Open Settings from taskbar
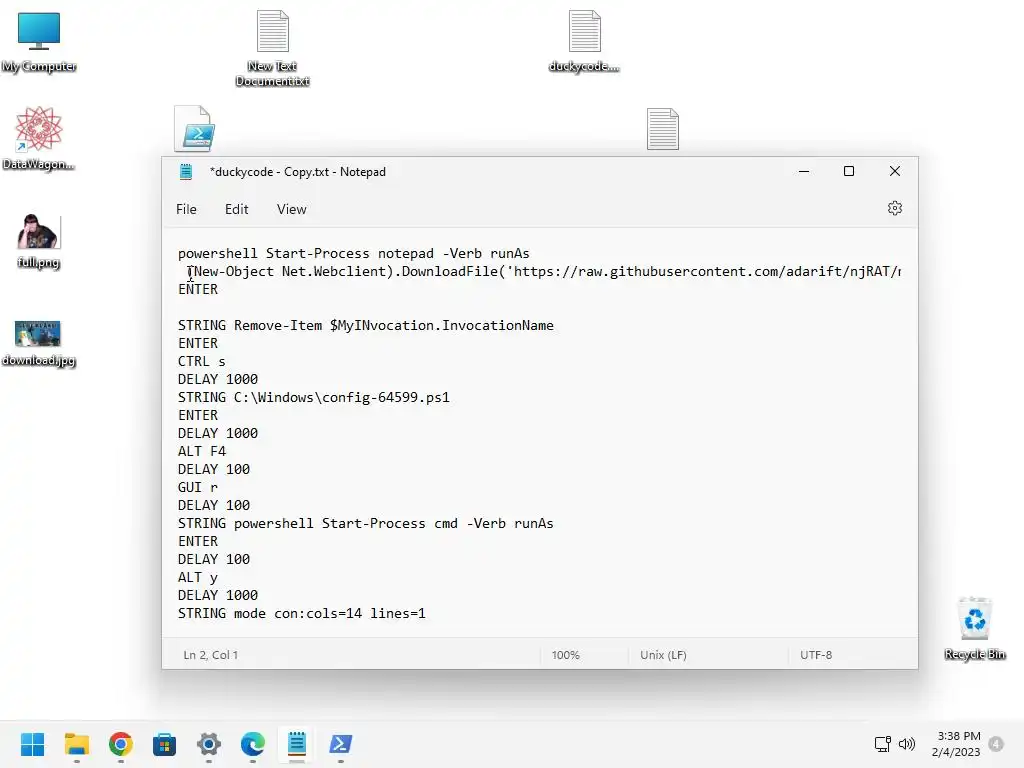Image resolution: width=1024 pixels, height=768 pixels. pyautogui.click(x=209, y=744)
